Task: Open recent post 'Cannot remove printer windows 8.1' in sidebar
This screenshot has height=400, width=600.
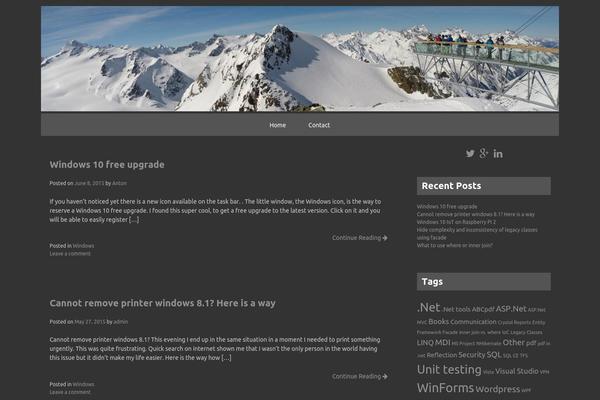Action: coord(476,214)
